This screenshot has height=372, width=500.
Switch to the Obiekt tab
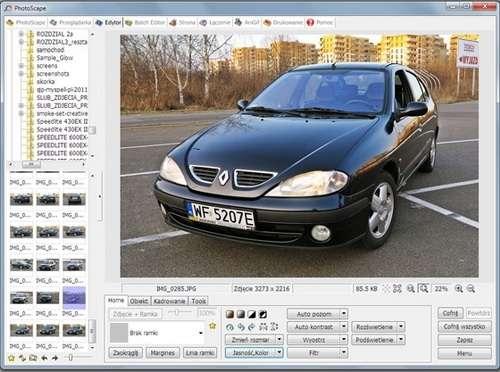click(139, 301)
